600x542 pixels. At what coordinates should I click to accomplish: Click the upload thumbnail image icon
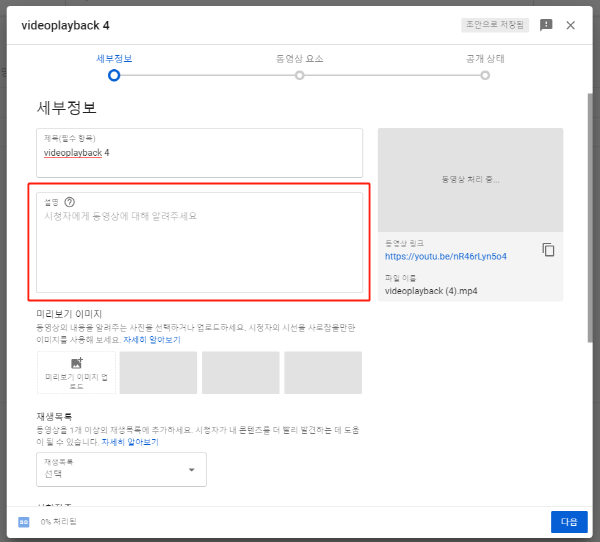tap(77, 362)
